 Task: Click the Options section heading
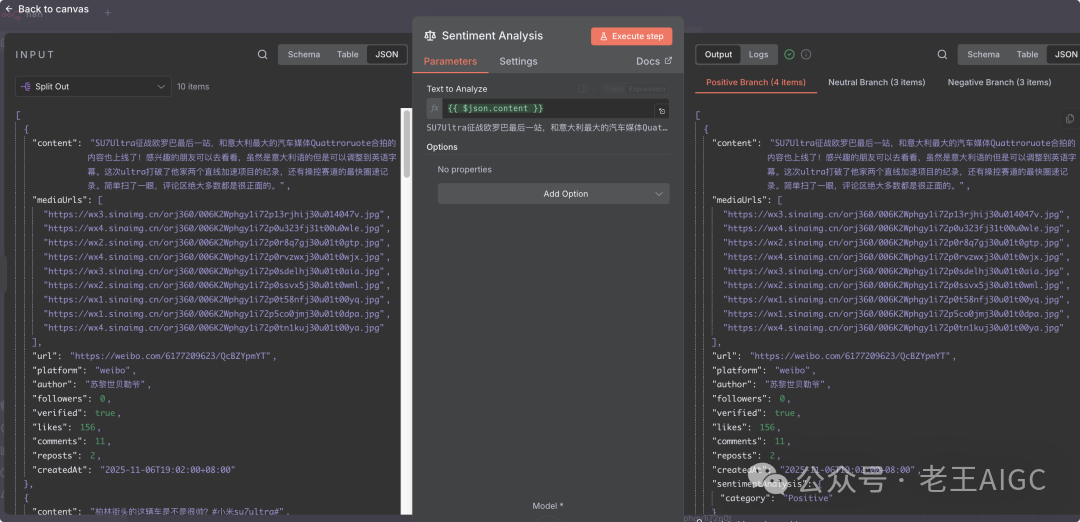442,147
